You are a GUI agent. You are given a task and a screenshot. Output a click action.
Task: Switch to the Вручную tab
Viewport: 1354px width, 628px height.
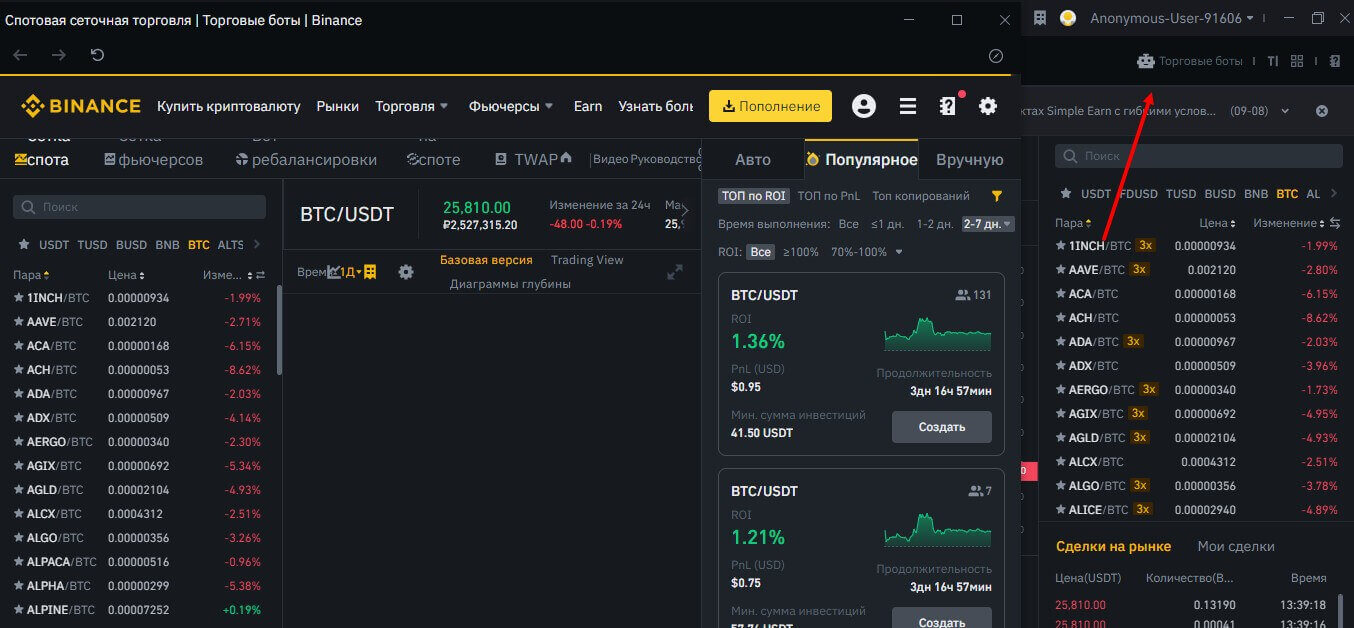click(969, 160)
